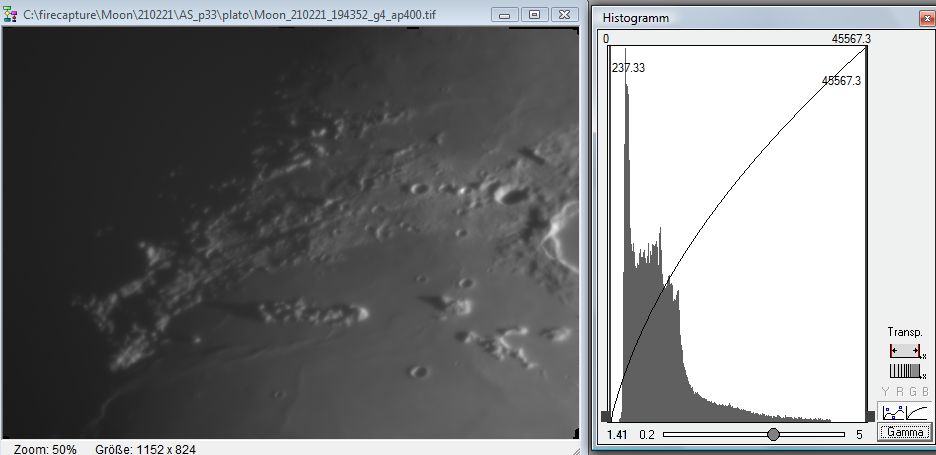936x455 pixels.
Task: Close the Moon image window
Action: coord(564,14)
